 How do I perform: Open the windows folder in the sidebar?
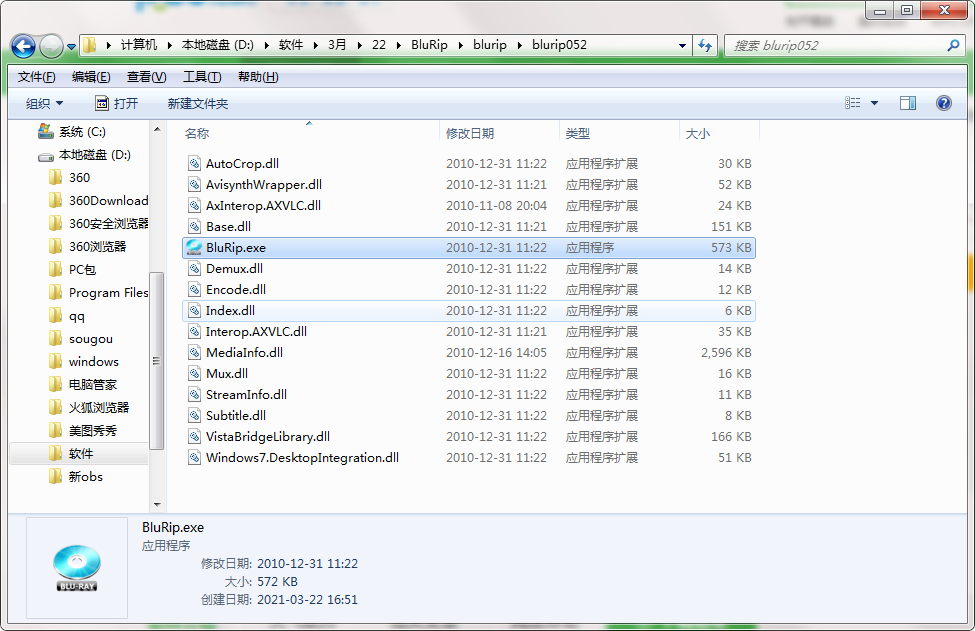84,362
